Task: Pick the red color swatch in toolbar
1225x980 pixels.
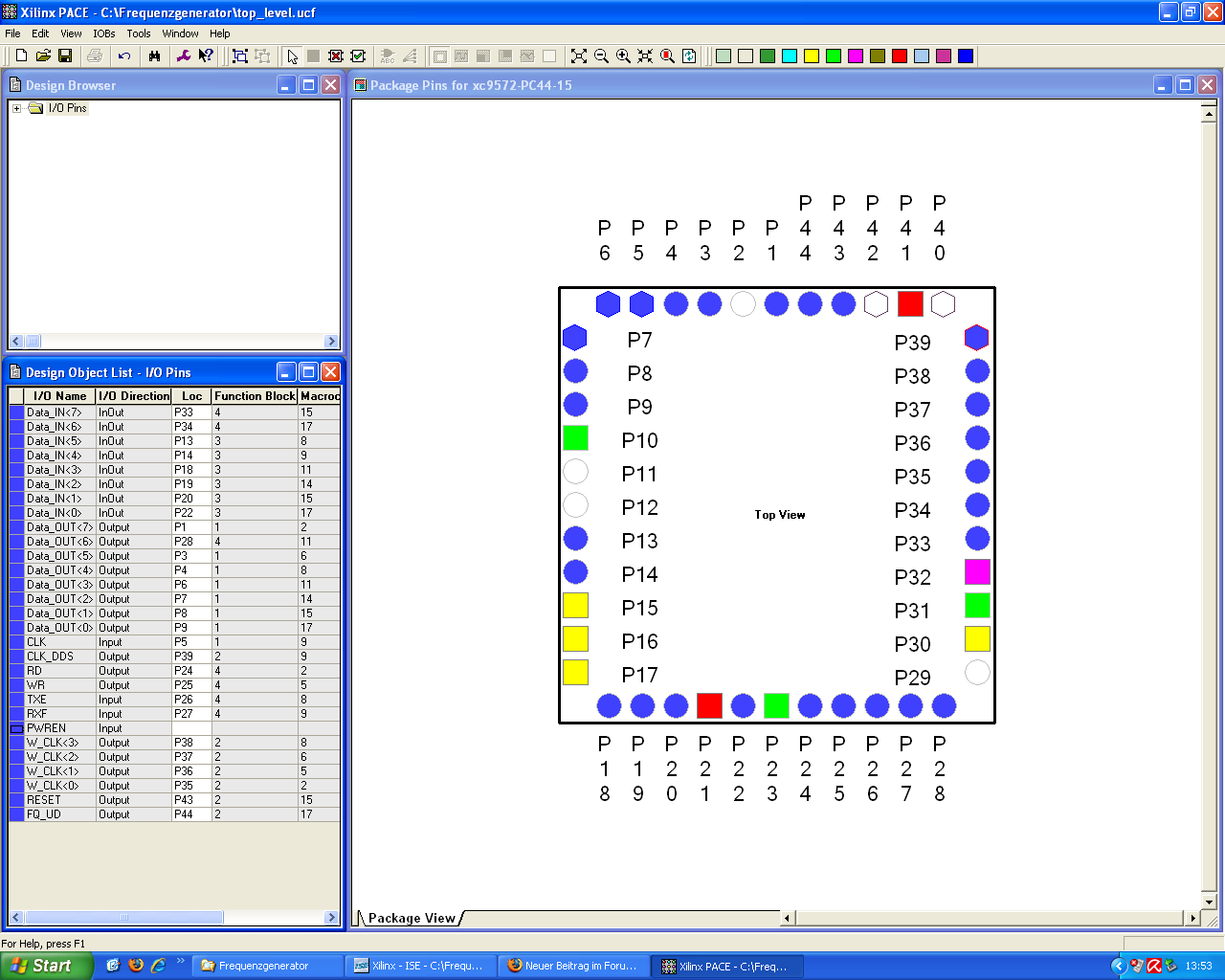Action: [900, 56]
